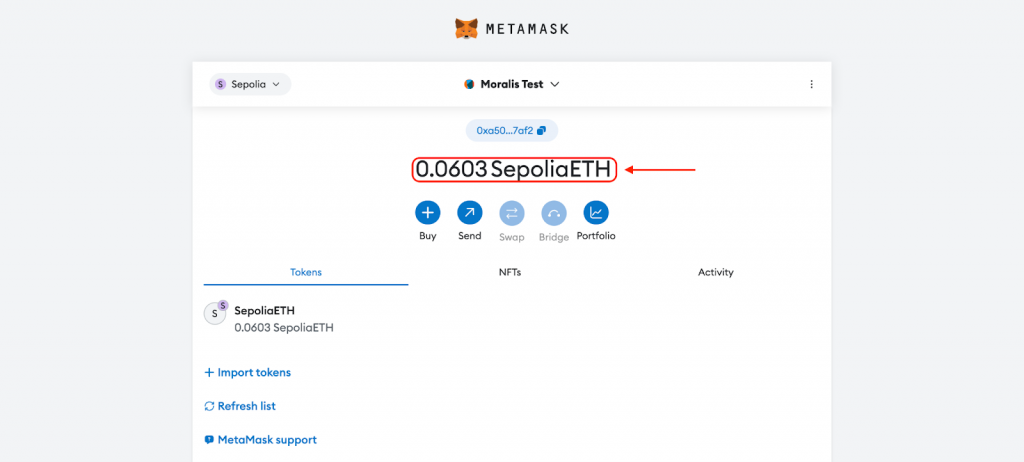Image resolution: width=1024 pixels, height=462 pixels.
Task: Switch to the Activity tab
Action: point(716,272)
